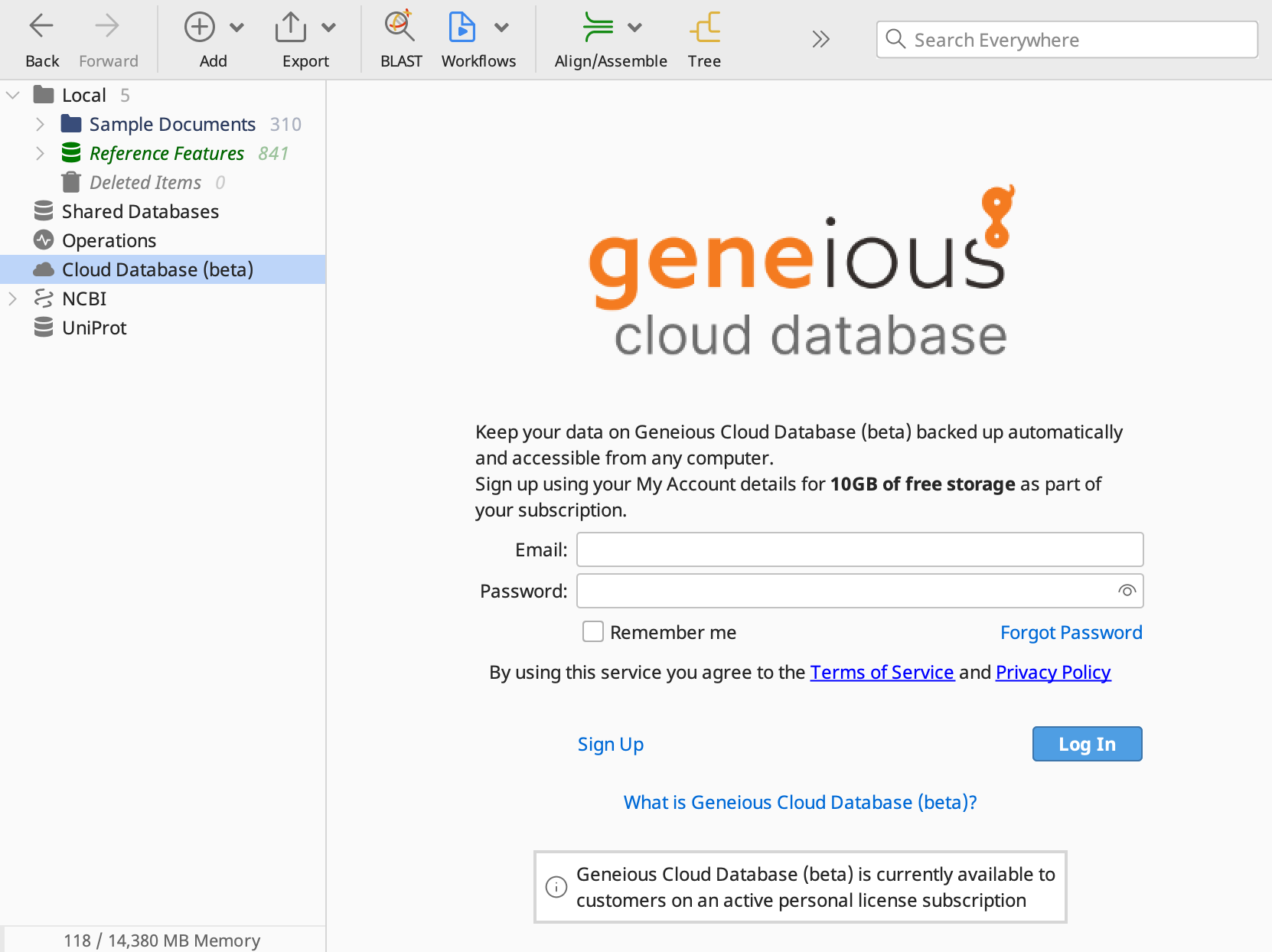Click inside the Email input field
The image size is (1272, 952).
[x=859, y=549]
